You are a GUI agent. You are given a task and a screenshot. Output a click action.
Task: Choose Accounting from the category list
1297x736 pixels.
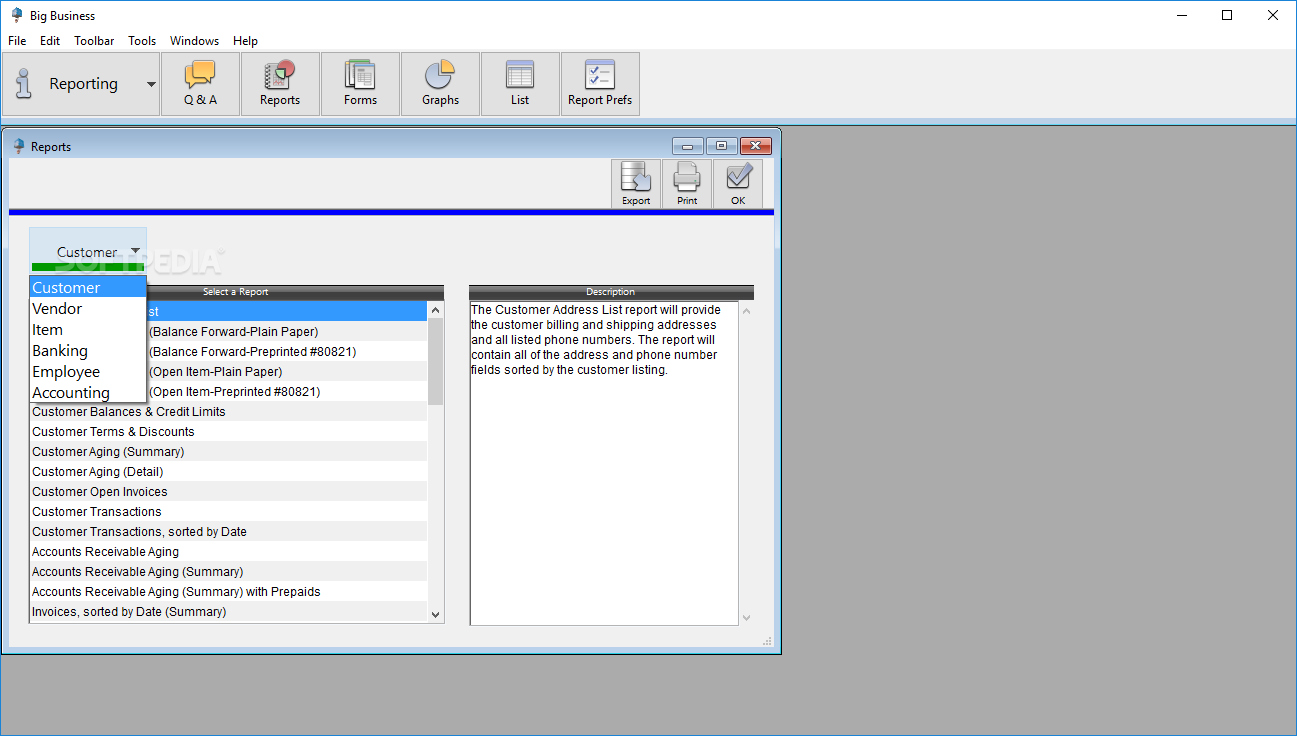coord(88,393)
